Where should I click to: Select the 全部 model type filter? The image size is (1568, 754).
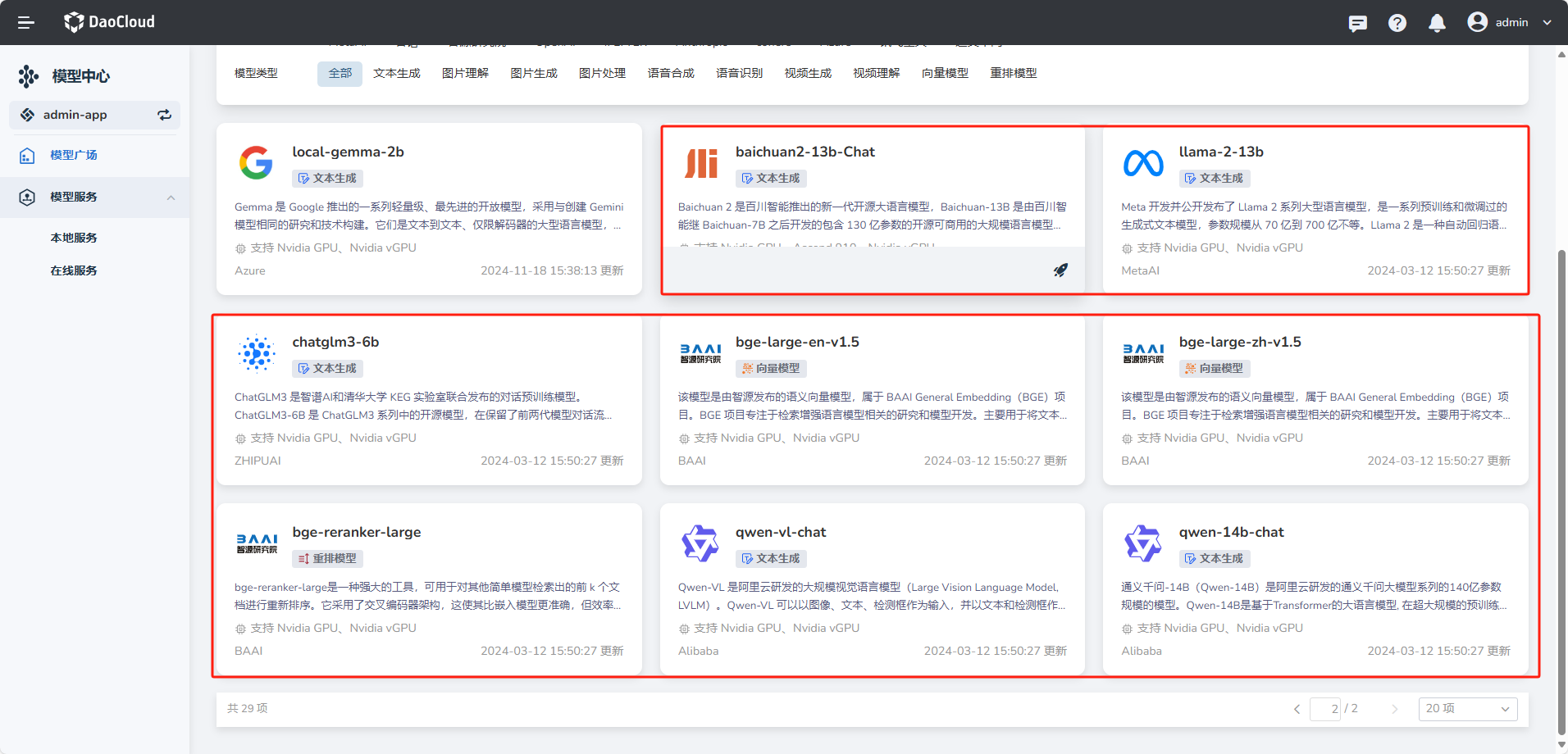pyautogui.click(x=340, y=73)
